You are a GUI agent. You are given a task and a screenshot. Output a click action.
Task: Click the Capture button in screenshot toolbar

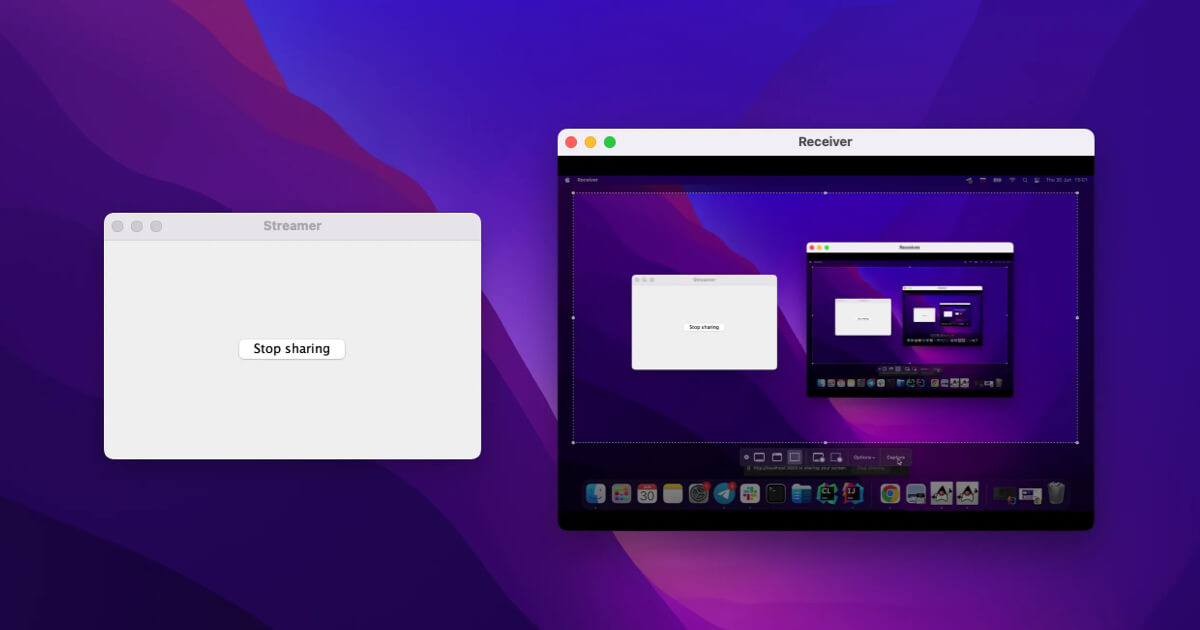(895, 457)
